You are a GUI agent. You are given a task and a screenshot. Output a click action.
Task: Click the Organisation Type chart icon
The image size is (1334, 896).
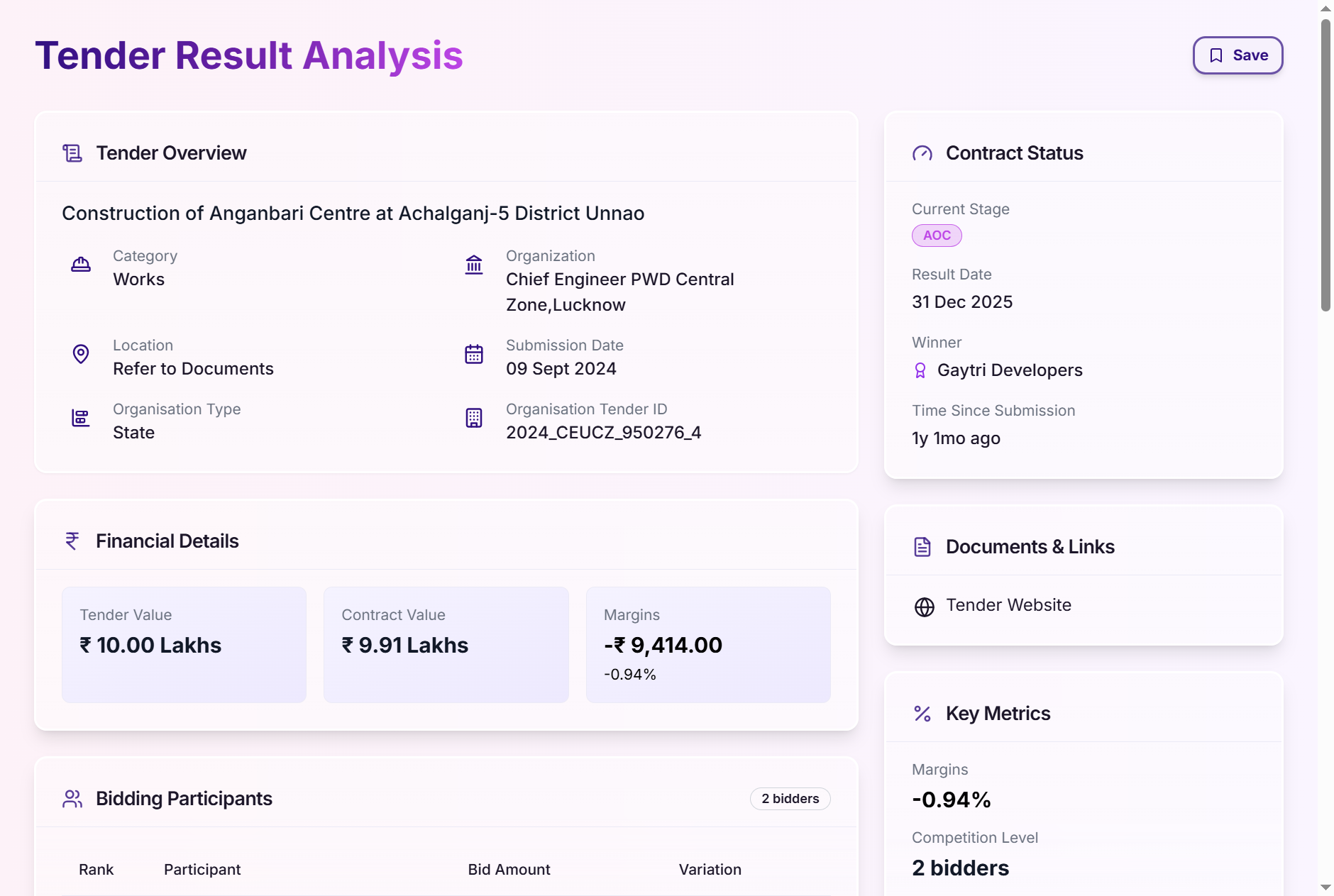click(81, 418)
